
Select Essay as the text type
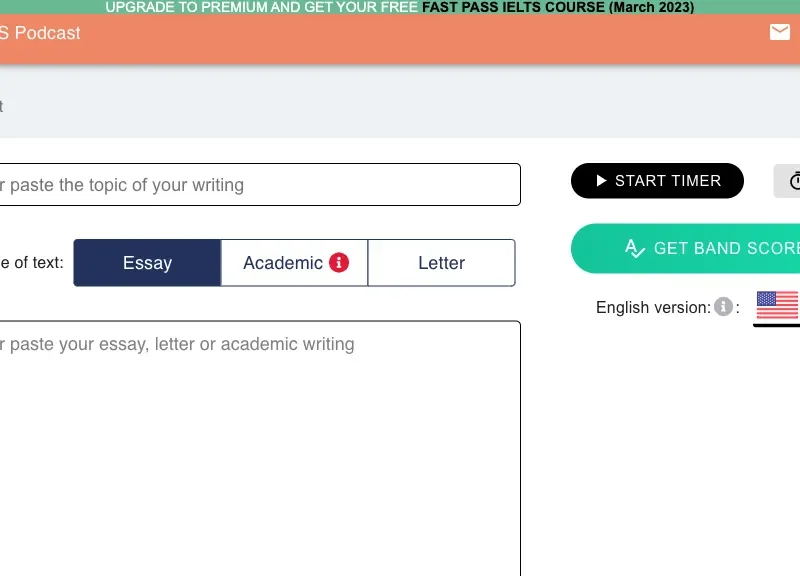[147, 263]
